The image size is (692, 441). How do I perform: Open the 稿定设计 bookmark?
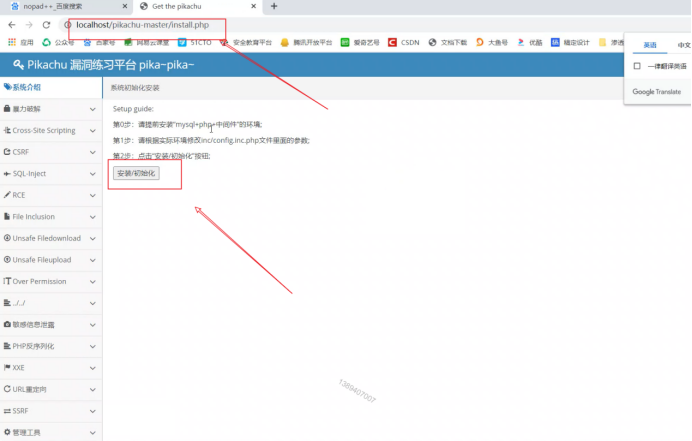coord(570,42)
